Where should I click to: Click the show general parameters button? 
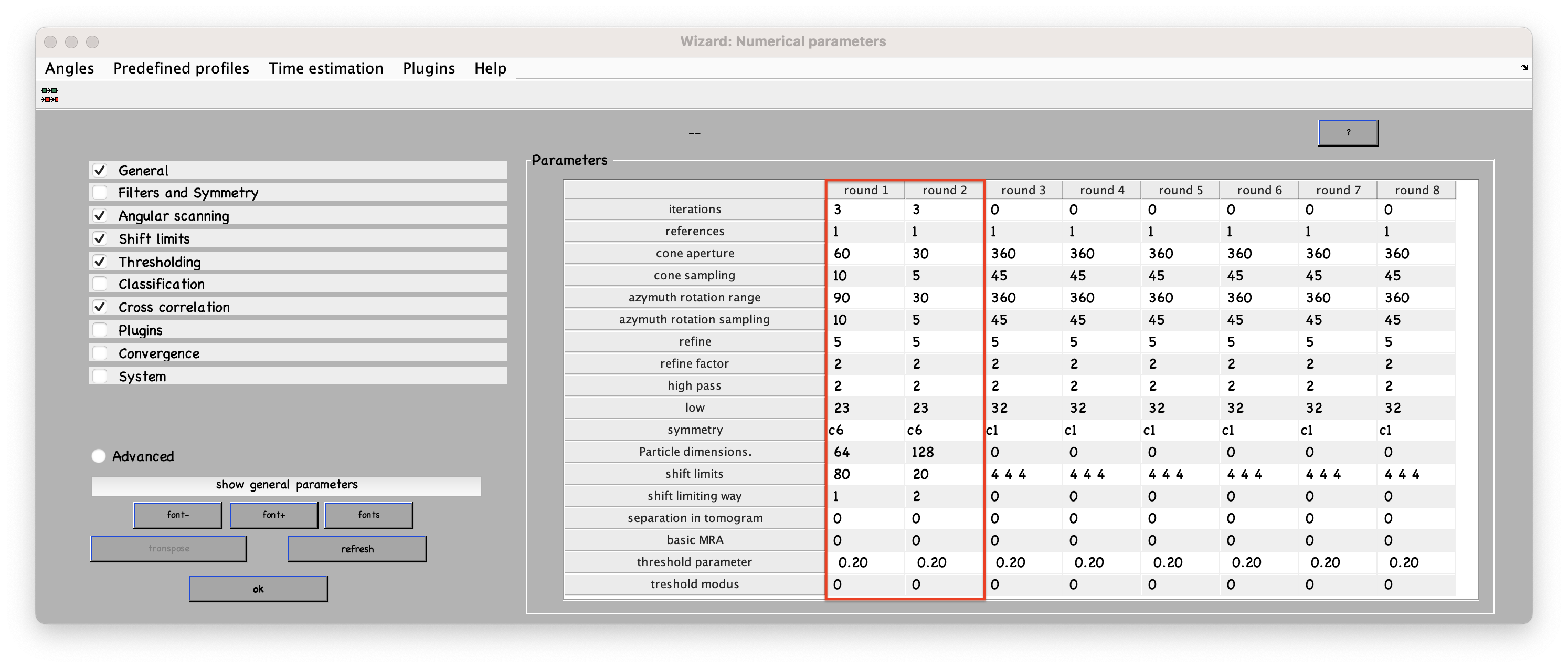(286, 485)
